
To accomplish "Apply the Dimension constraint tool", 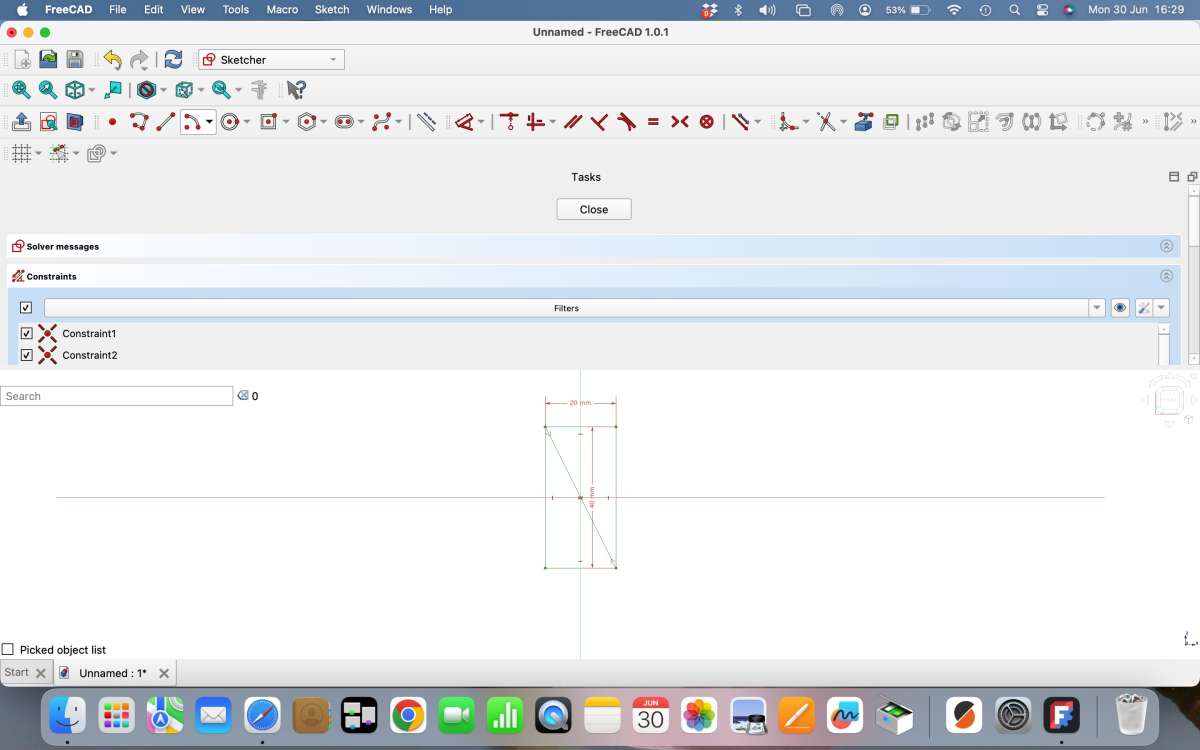I will tap(464, 122).
